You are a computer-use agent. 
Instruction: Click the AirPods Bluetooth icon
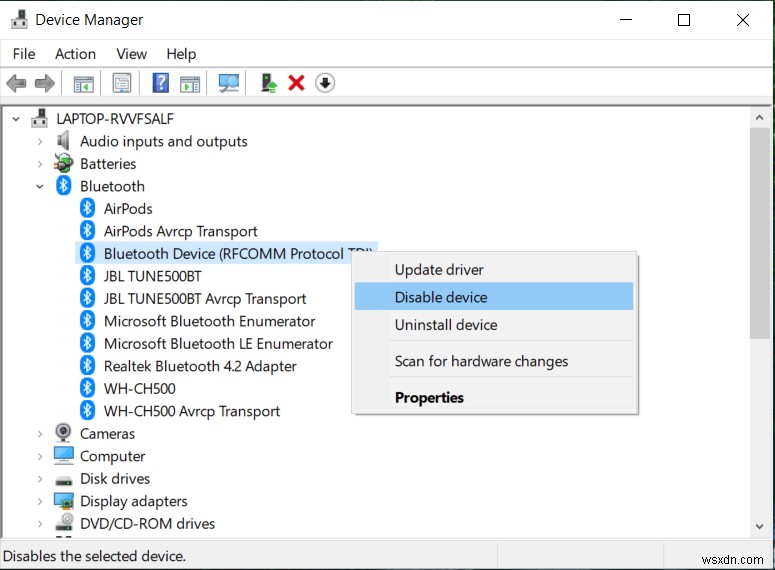coord(87,208)
